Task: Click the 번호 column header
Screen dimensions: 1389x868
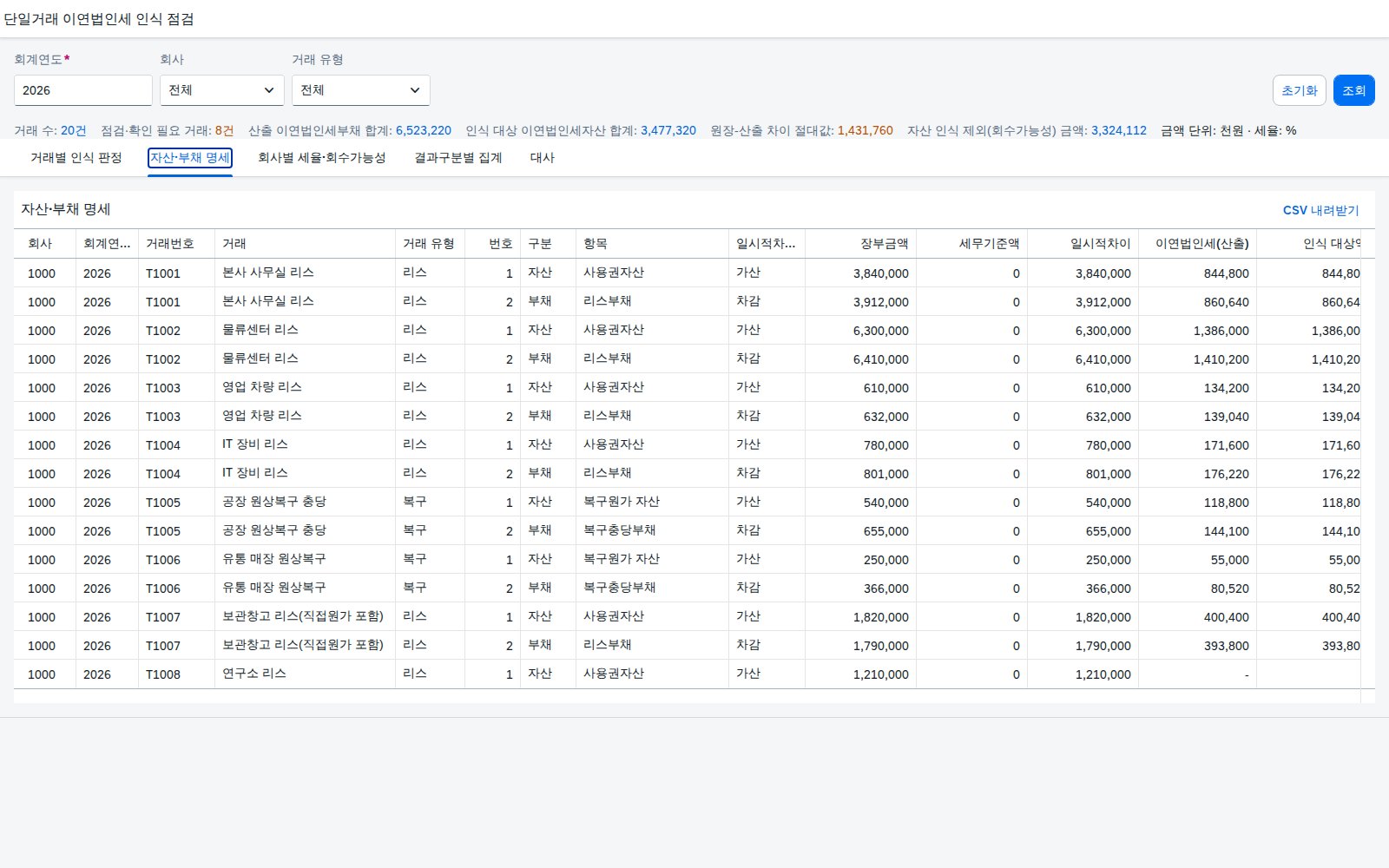Action: (x=493, y=244)
